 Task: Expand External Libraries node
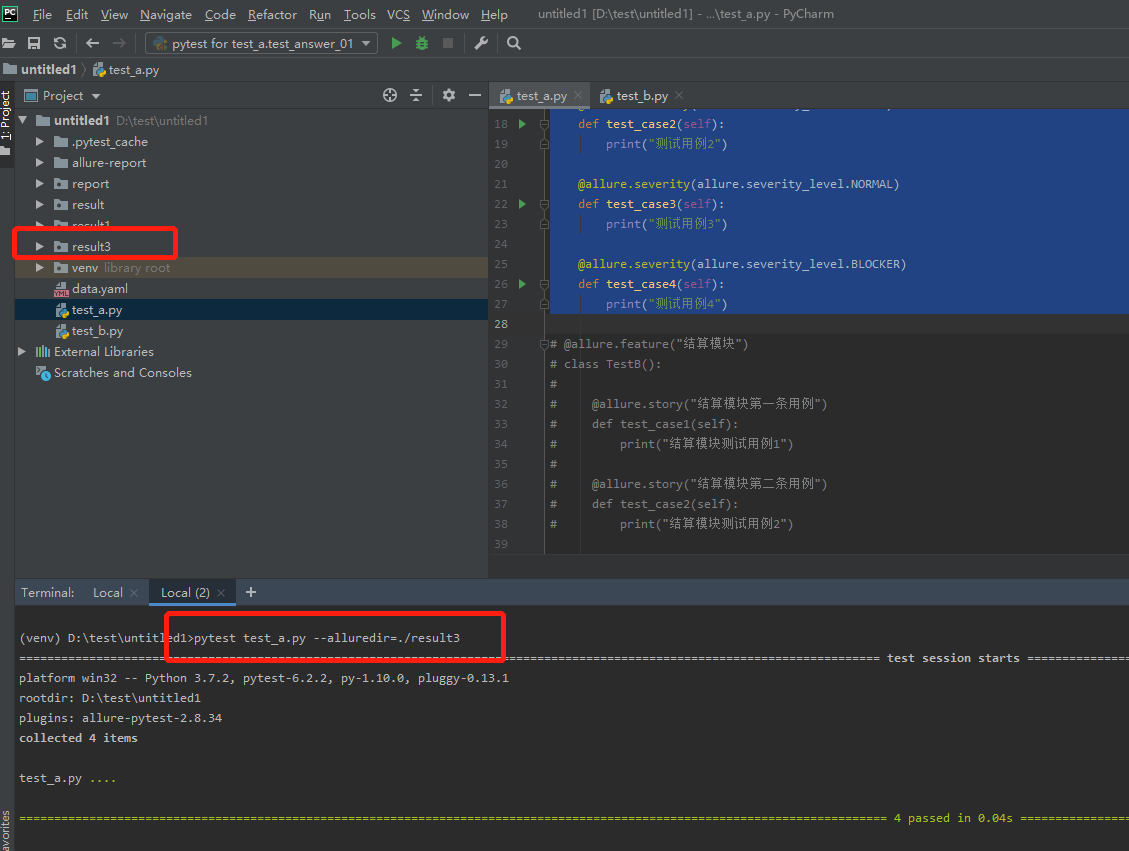pos(22,351)
